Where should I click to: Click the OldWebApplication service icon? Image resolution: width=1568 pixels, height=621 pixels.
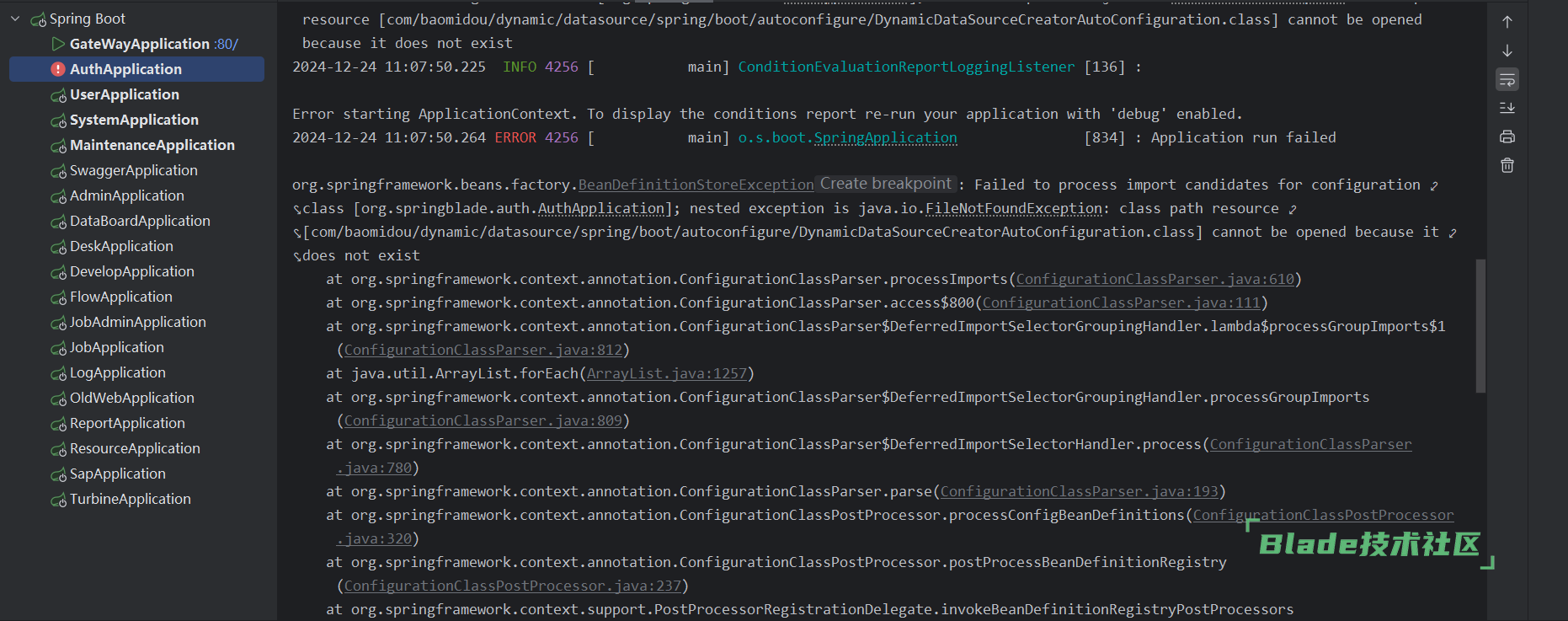pos(58,399)
